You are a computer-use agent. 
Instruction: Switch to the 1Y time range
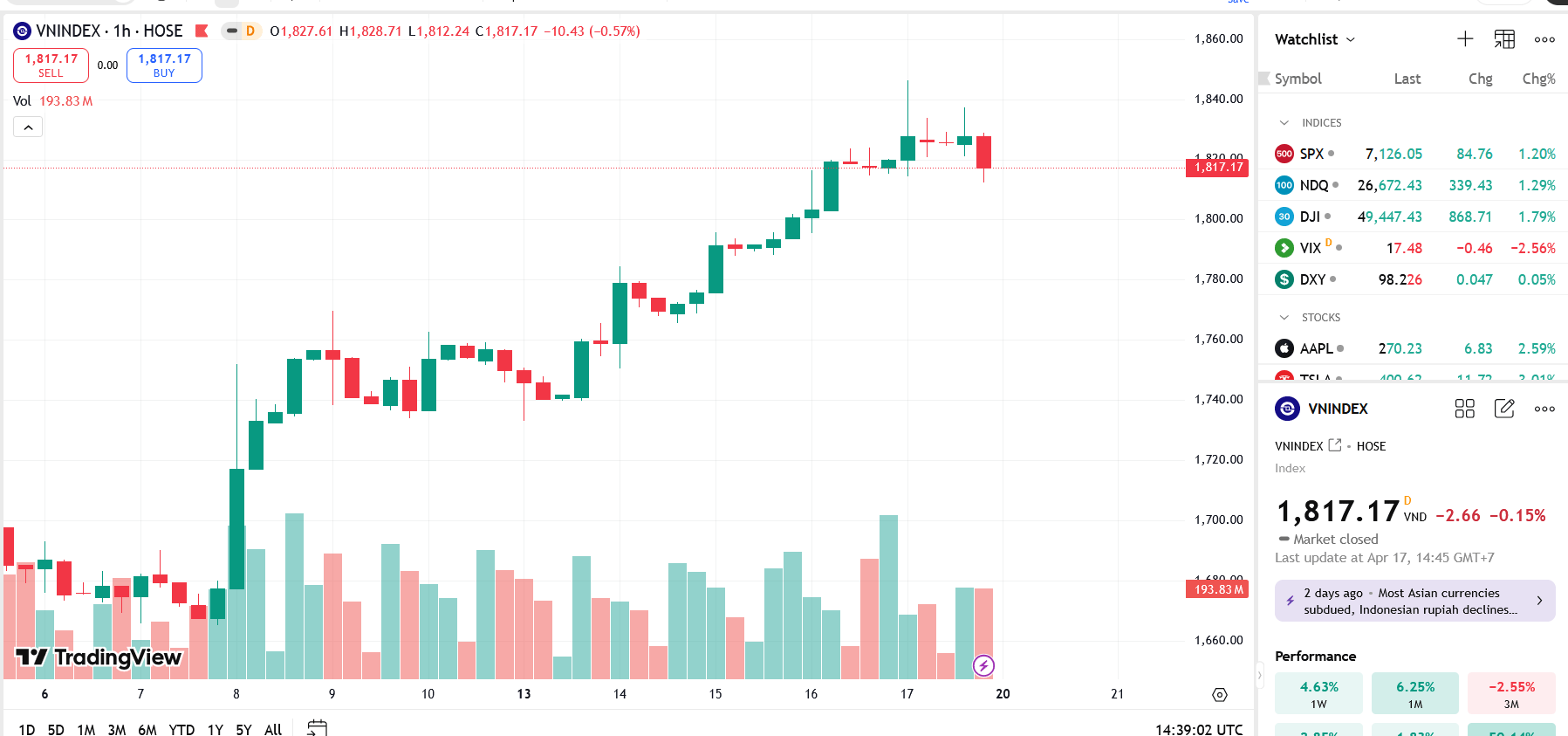[215, 728]
